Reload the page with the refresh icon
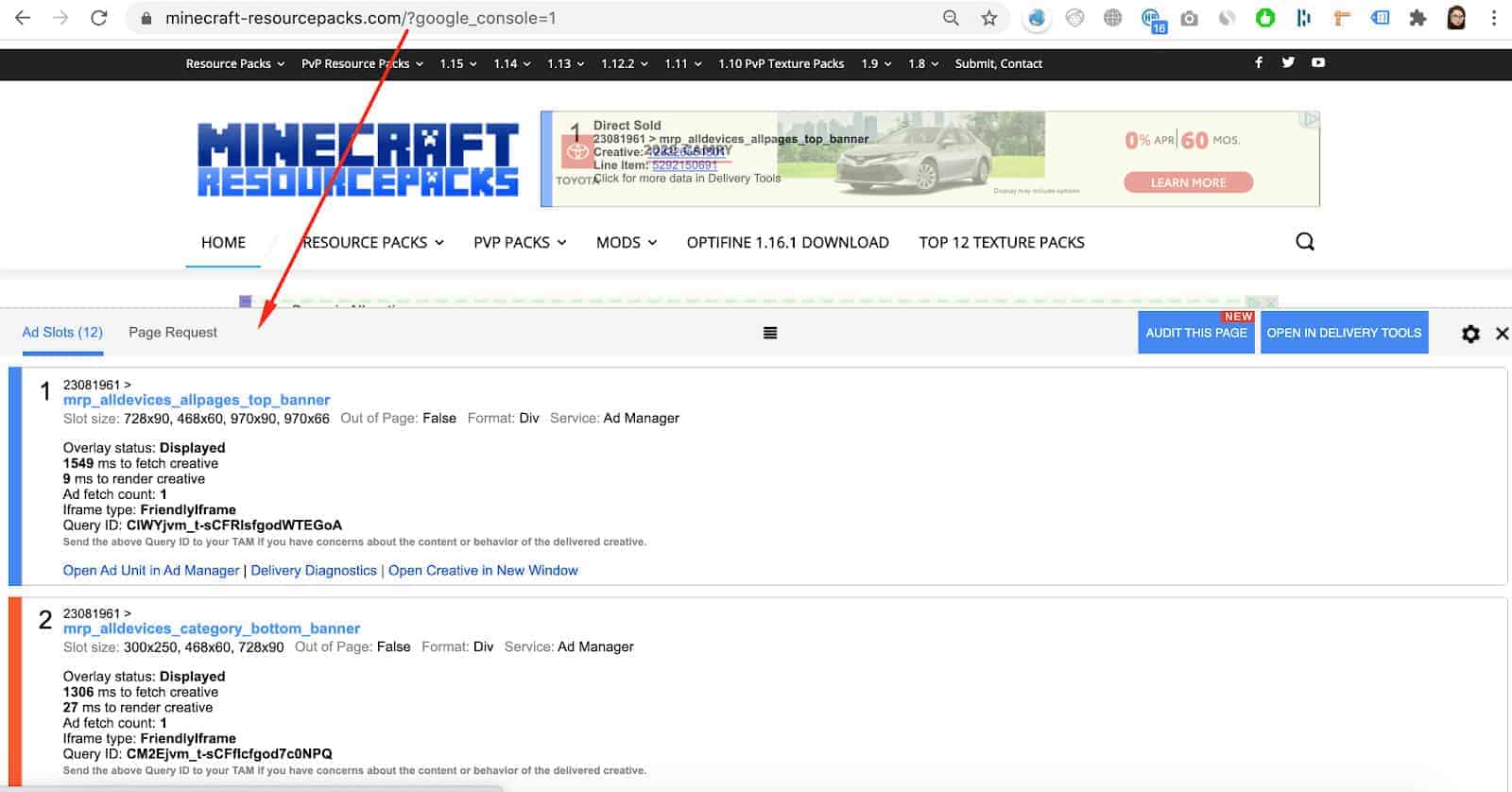 click(98, 18)
